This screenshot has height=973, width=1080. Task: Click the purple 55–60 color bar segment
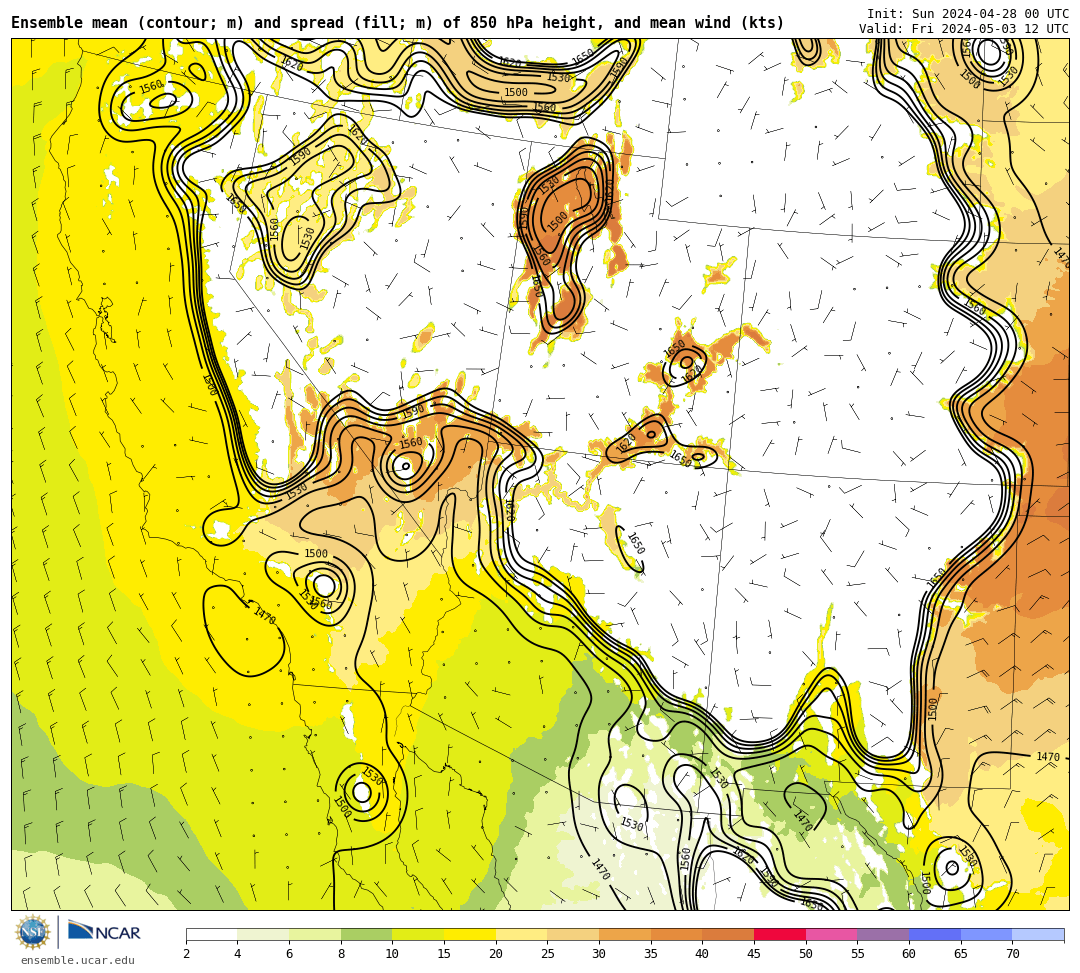[x=883, y=934]
